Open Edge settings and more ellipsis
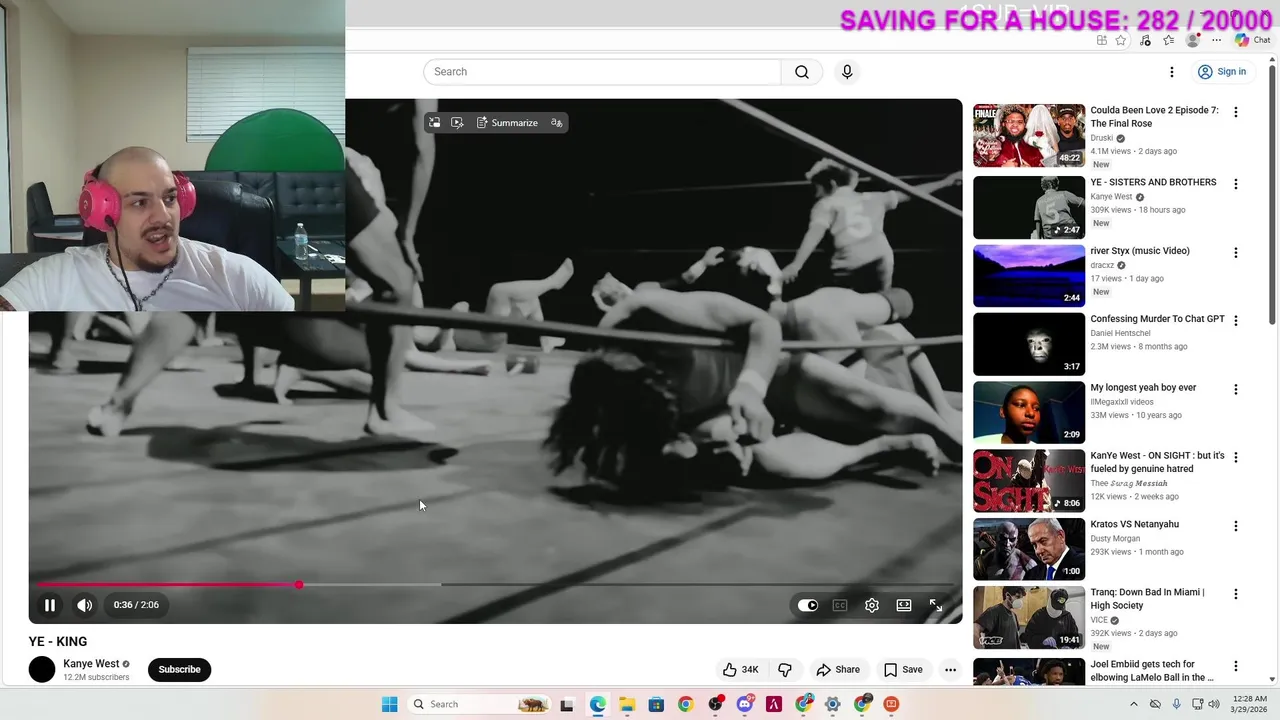 pos(1216,40)
